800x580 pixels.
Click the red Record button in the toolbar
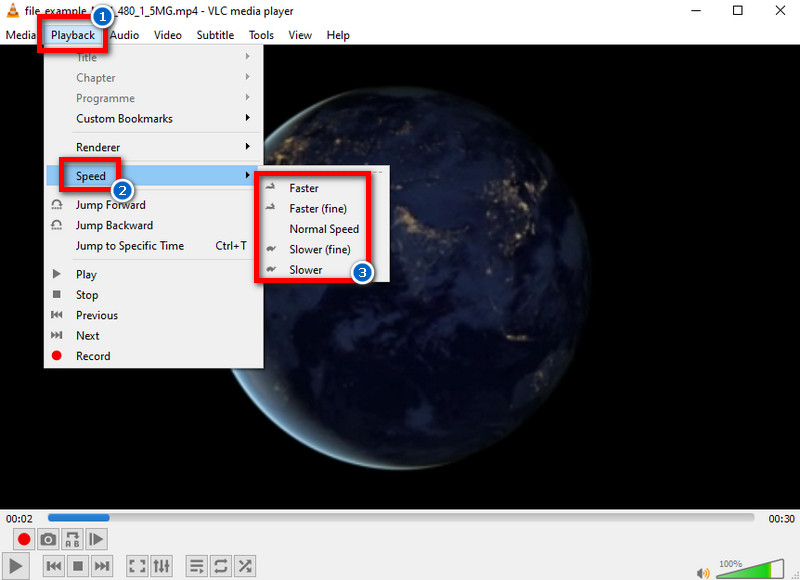point(24,539)
